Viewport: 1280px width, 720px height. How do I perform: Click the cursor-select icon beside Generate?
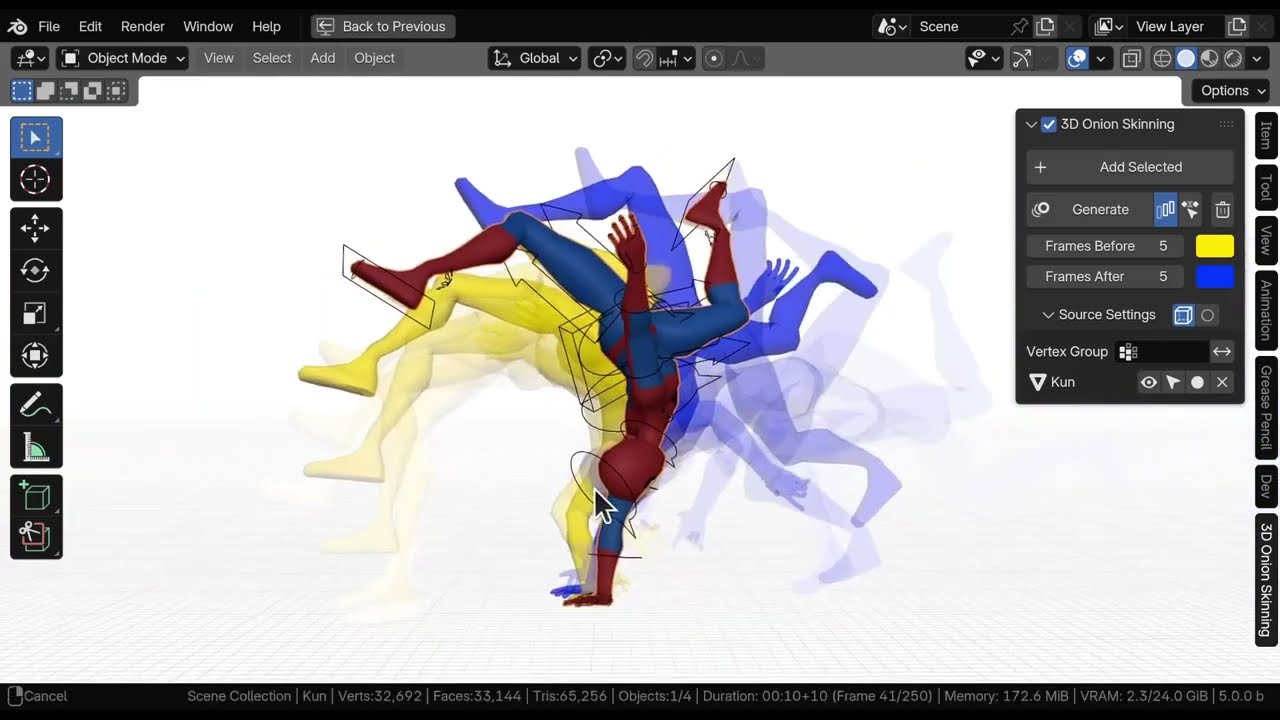[x=1190, y=210]
